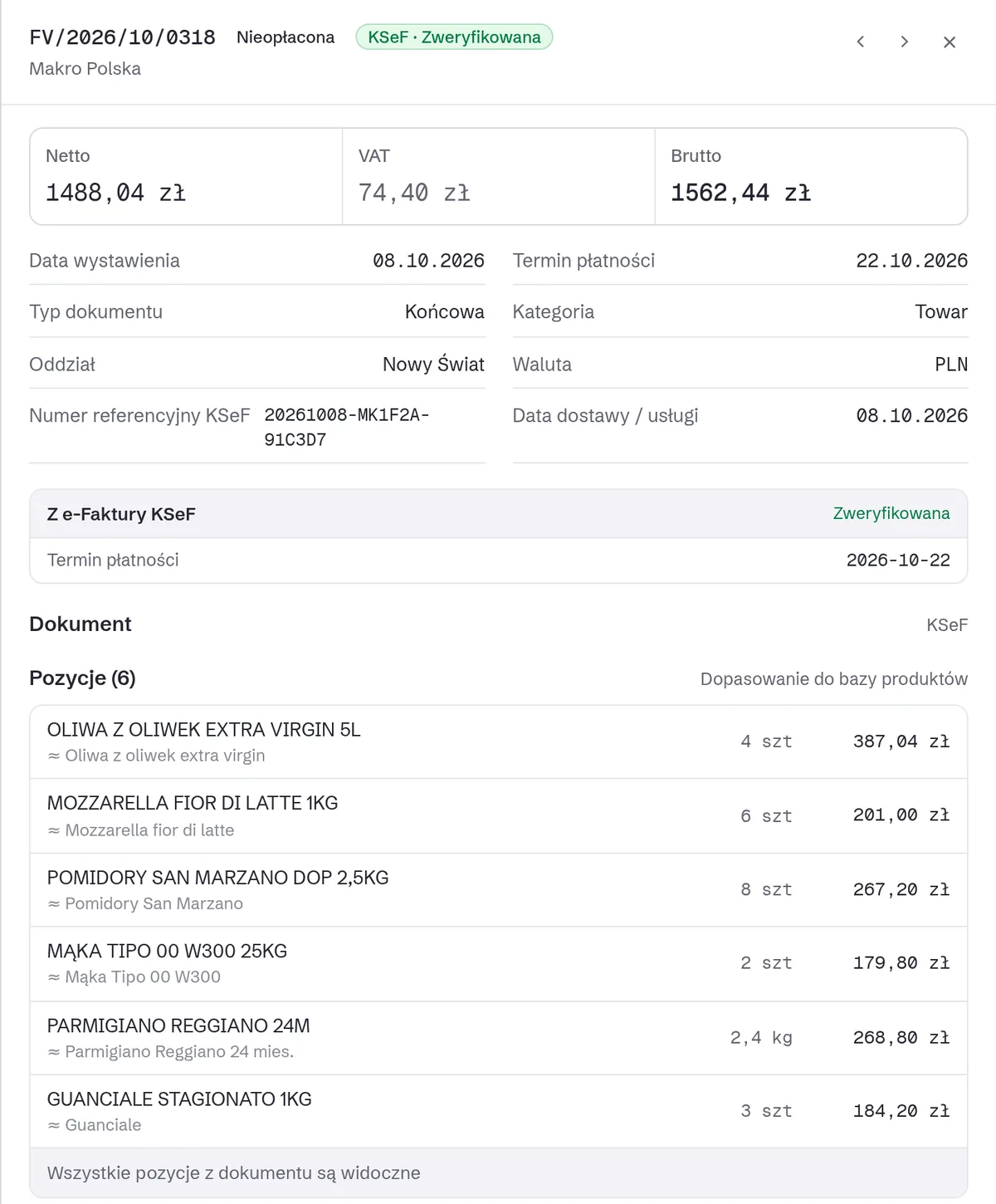Viewport: 996px width, 1204px height.
Task: Click KSeF payment term 2026-10-22
Action: [x=898, y=560]
